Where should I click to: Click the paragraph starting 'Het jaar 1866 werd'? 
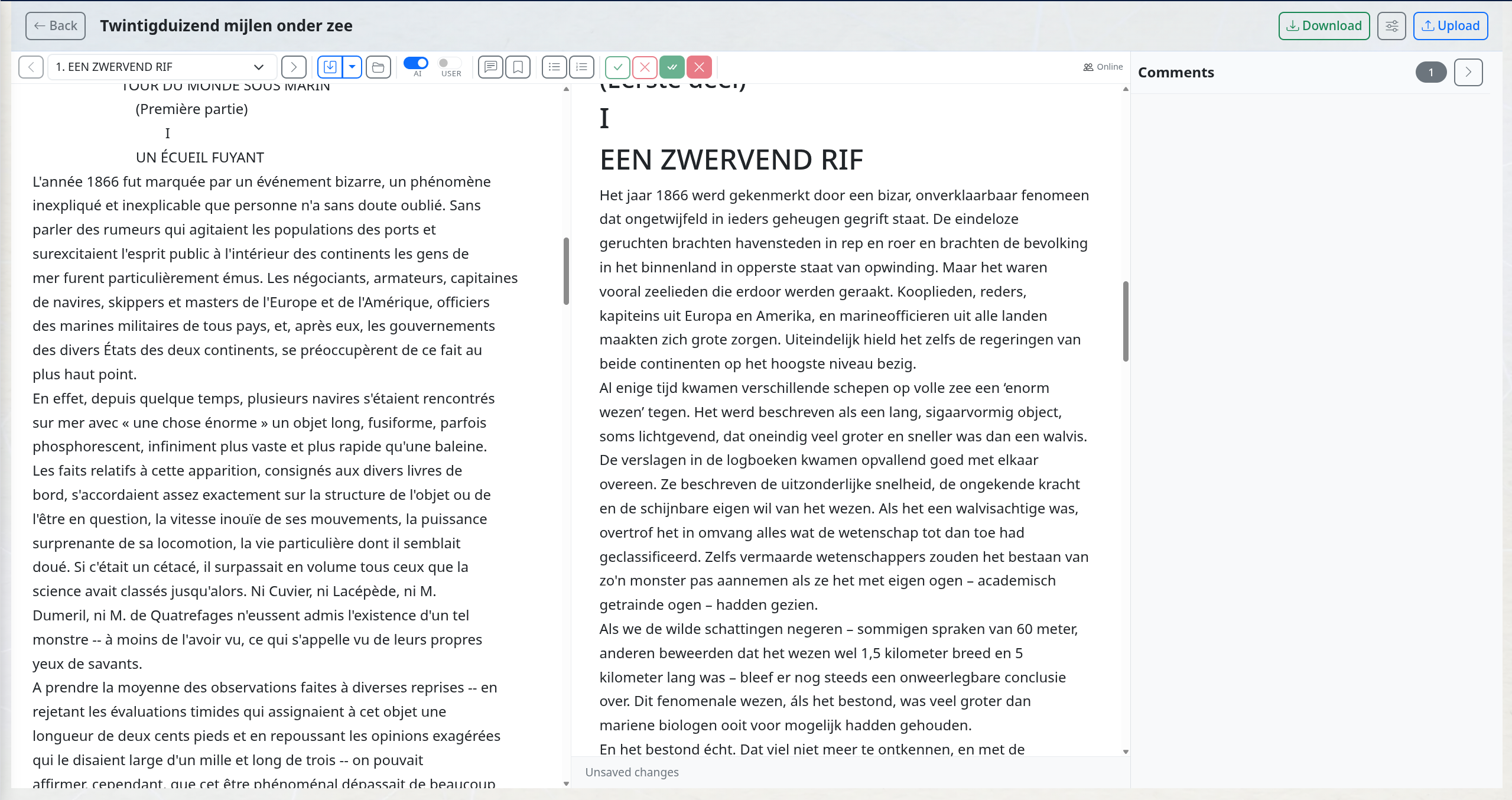pos(844,279)
